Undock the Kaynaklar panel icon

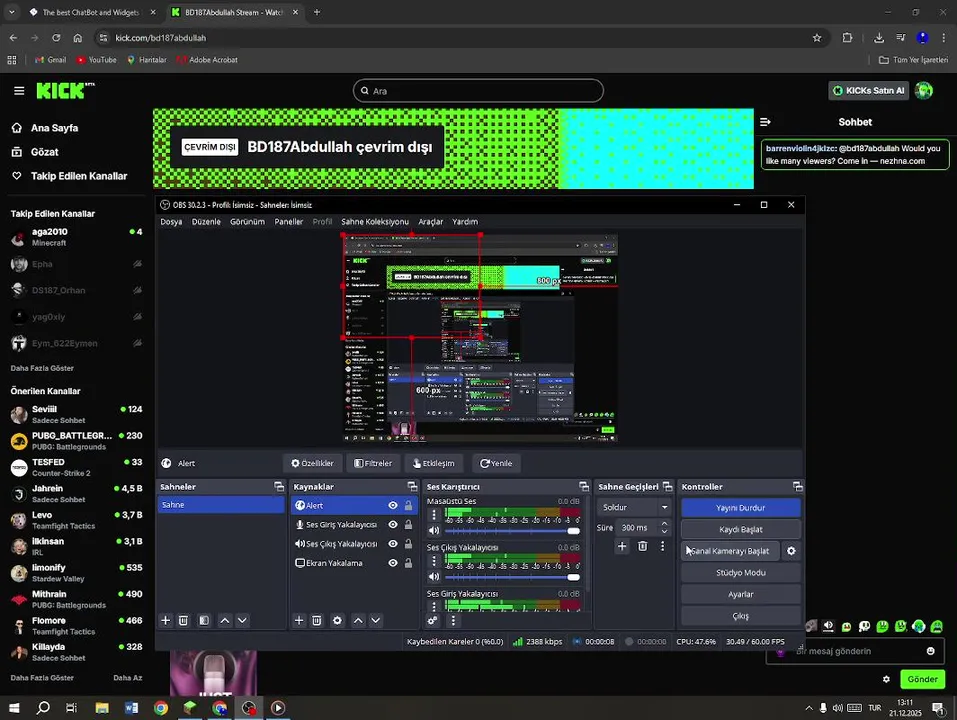413,486
